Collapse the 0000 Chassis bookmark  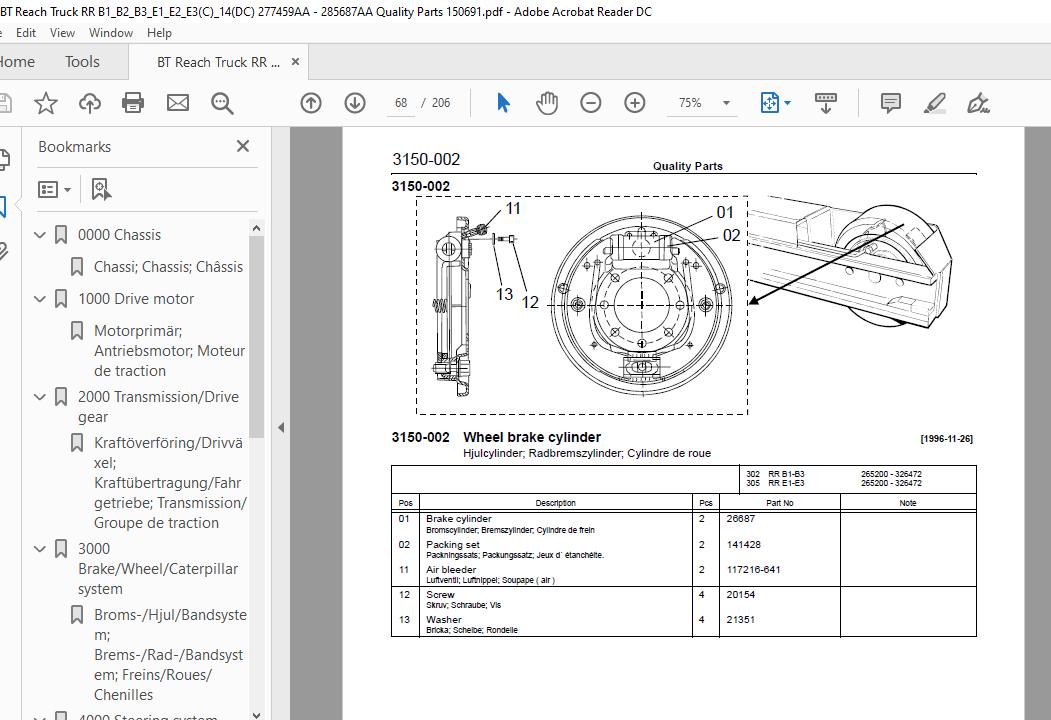click(40, 235)
